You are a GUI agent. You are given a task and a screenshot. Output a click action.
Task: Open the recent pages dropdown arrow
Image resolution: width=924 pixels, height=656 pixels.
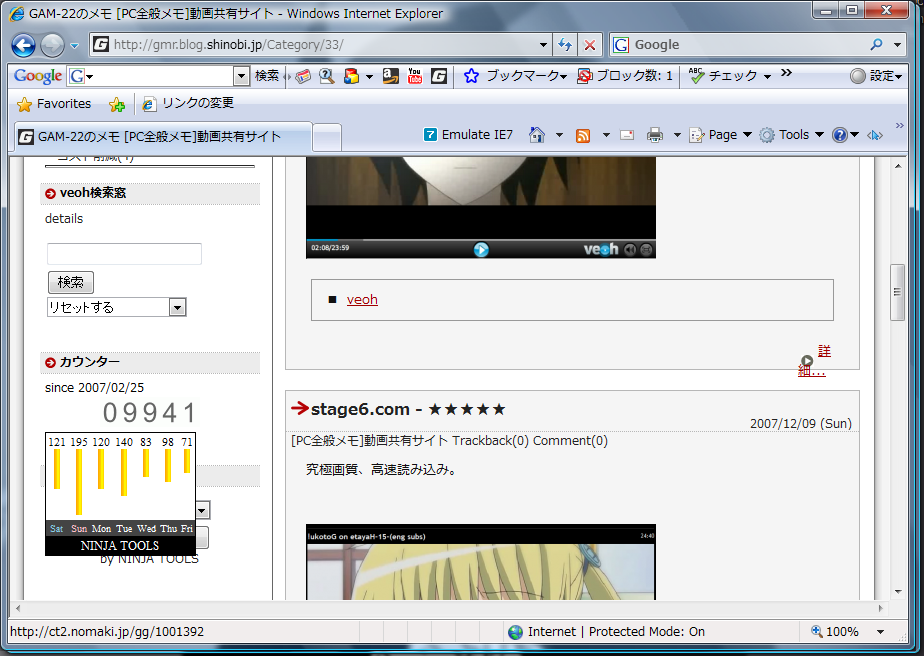(x=74, y=45)
